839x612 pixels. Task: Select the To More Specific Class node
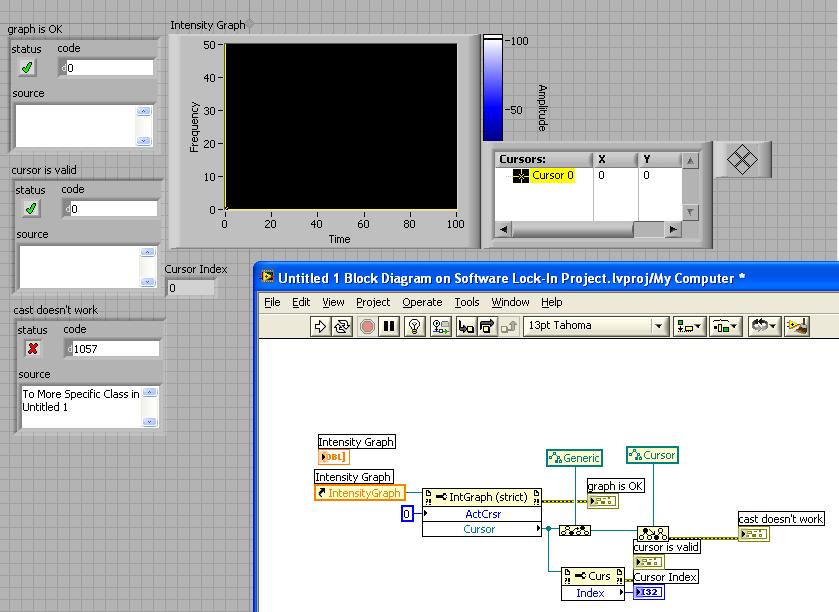pos(652,533)
